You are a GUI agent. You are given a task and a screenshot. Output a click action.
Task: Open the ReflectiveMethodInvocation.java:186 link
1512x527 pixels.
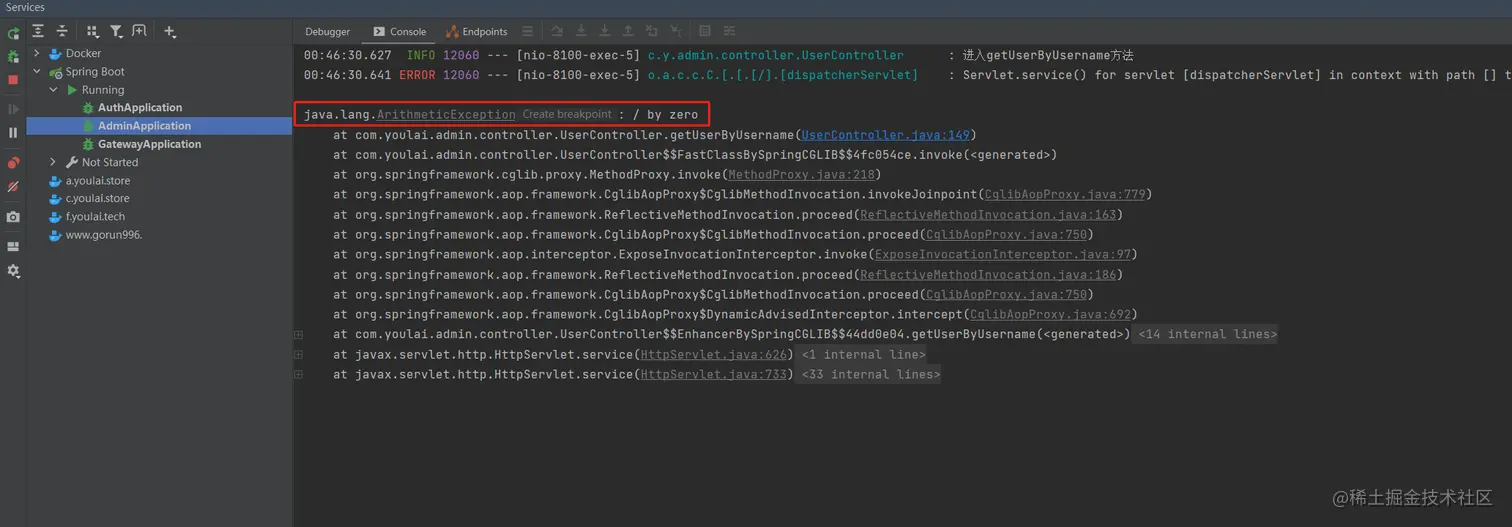(987, 275)
